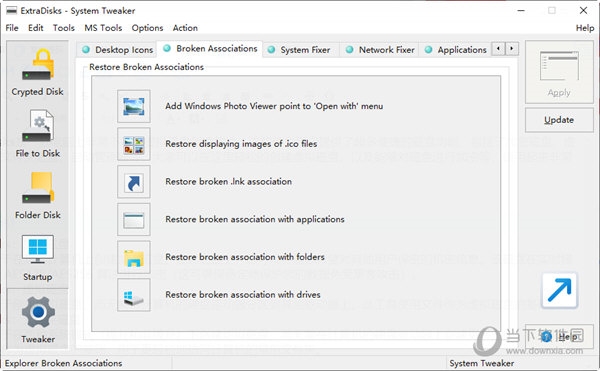Switch to the Network Fixer tab
The image size is (600, 371).
click(x=380, y=50)
